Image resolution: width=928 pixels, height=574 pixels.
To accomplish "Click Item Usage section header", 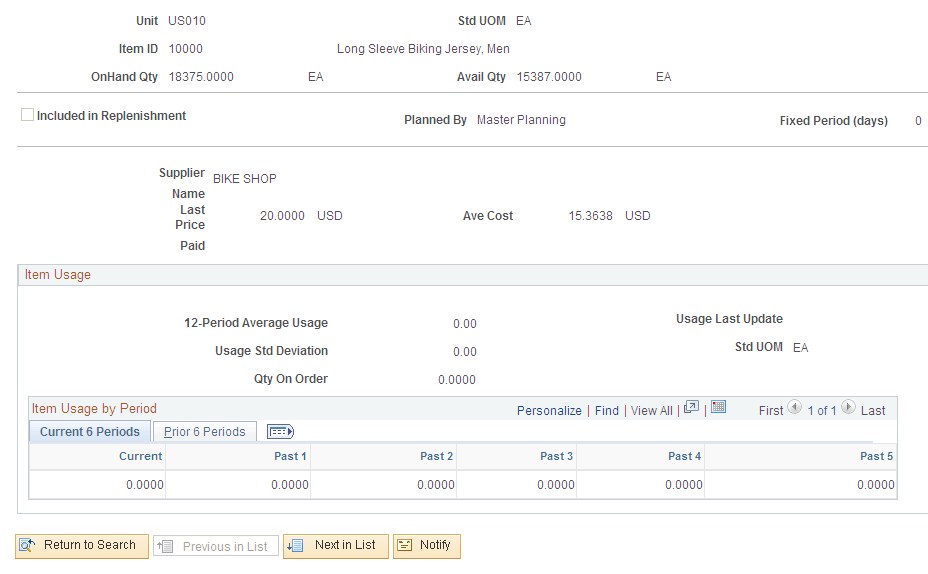I will pos(57,275).
